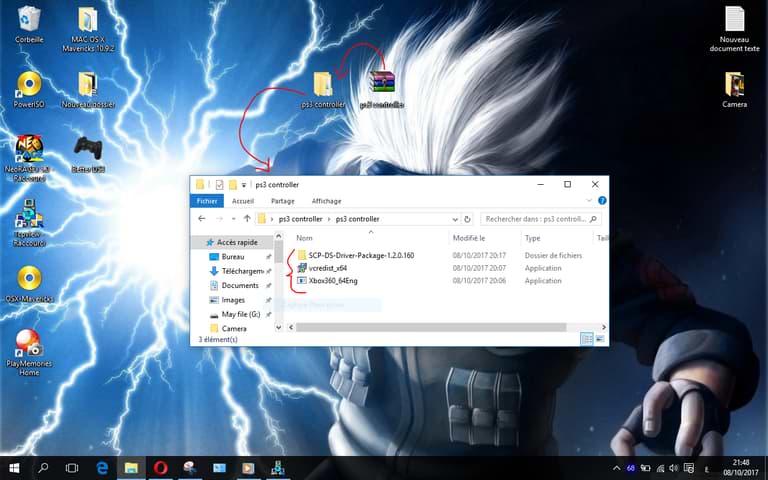Select the SCP-DS-Driver-Package-1.2.0.160 folder
This screenshot has height=480, width=768.
coord(361,255)
